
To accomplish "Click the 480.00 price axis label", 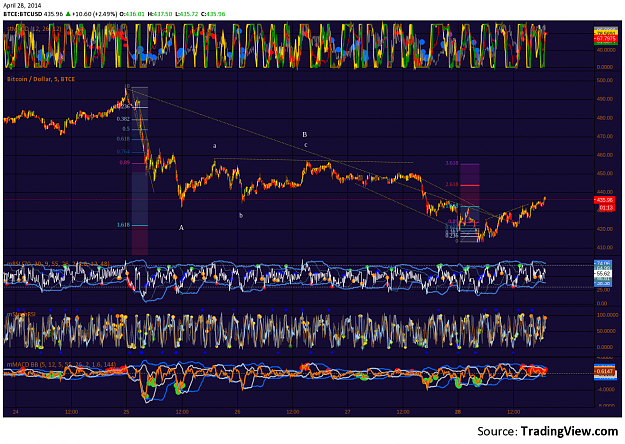I will [604, 118].
